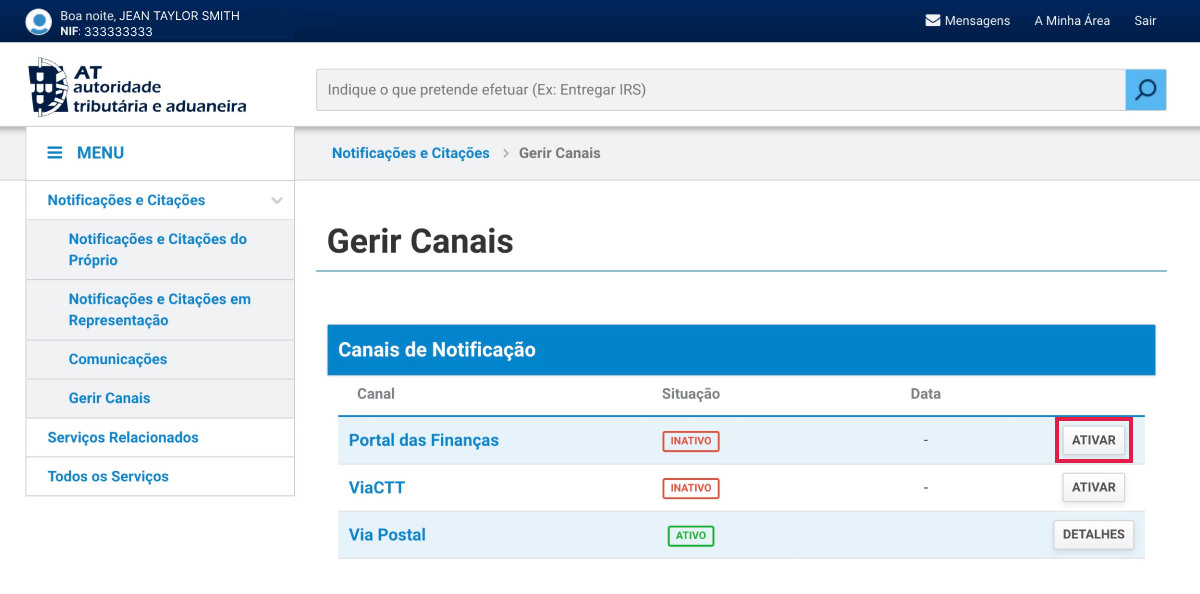The height and width of the screenshot is (594, 1200).
Task: Click Boa noite, JEAN TAYLOR SMITH greeting
Action: 150,16
